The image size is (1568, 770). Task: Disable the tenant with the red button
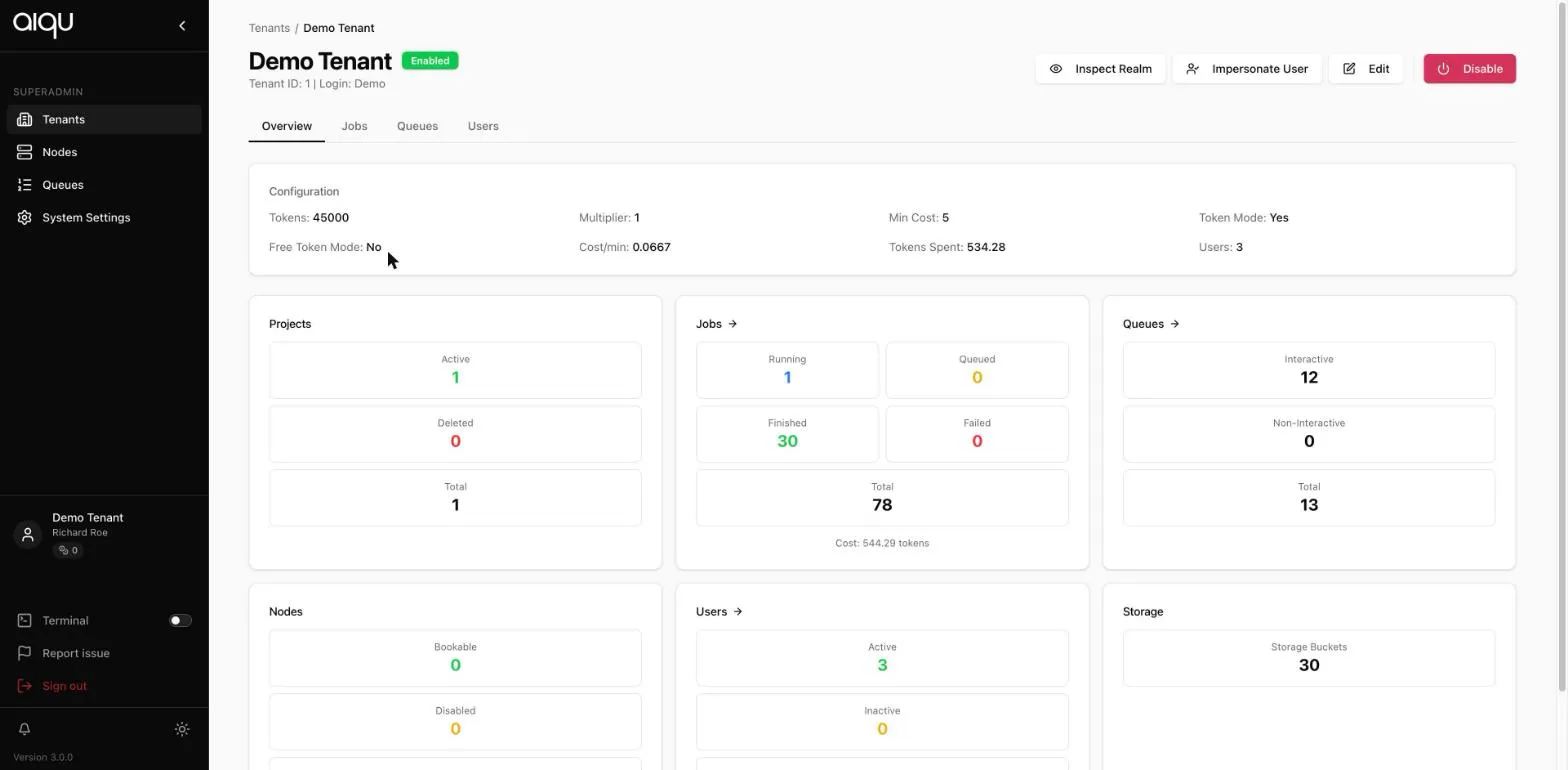click(1470, 69)
